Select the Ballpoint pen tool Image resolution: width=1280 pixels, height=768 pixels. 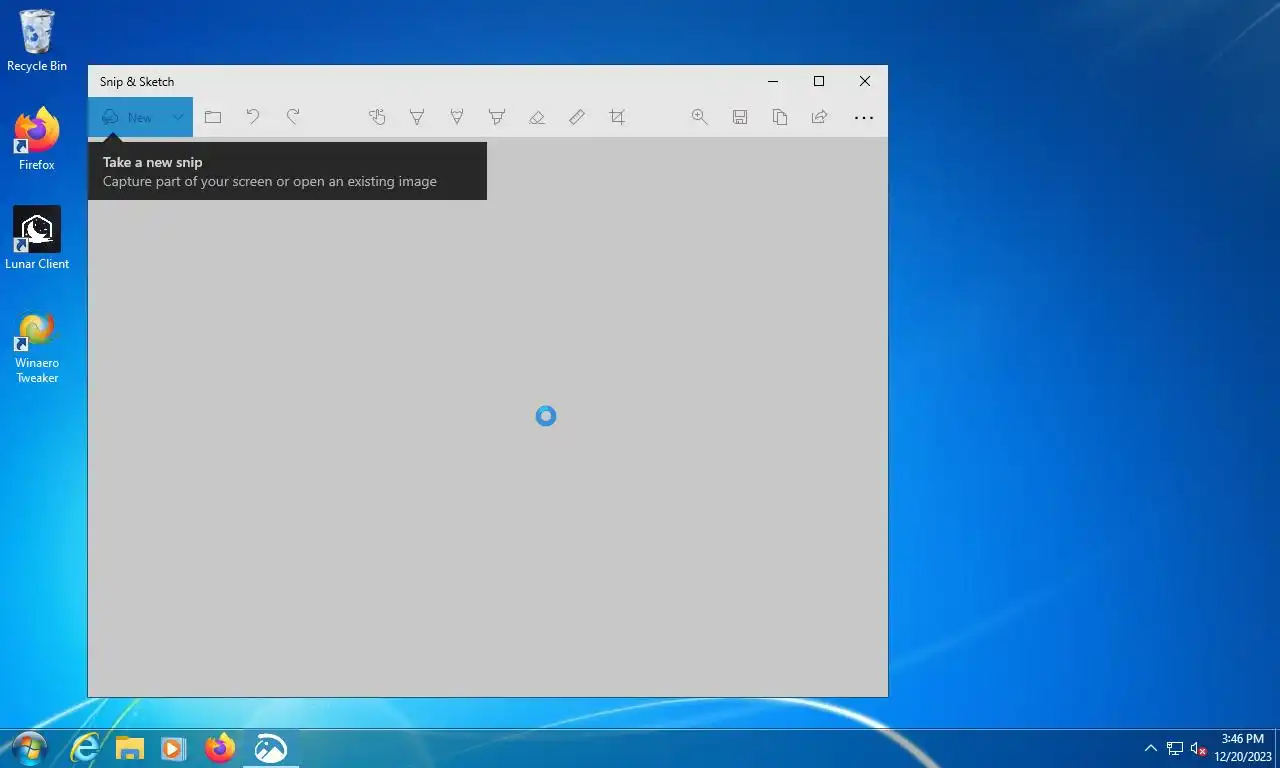point(417,117)
